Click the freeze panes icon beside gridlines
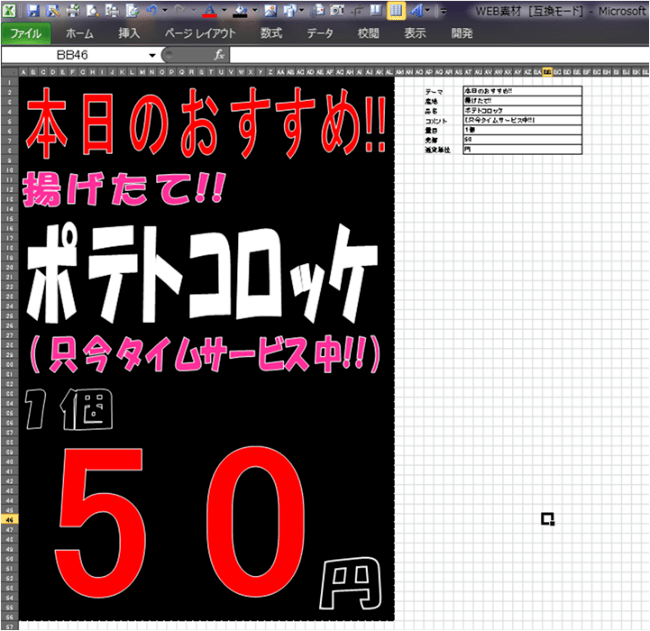This screenshot has height=631, width=650. 376,10
